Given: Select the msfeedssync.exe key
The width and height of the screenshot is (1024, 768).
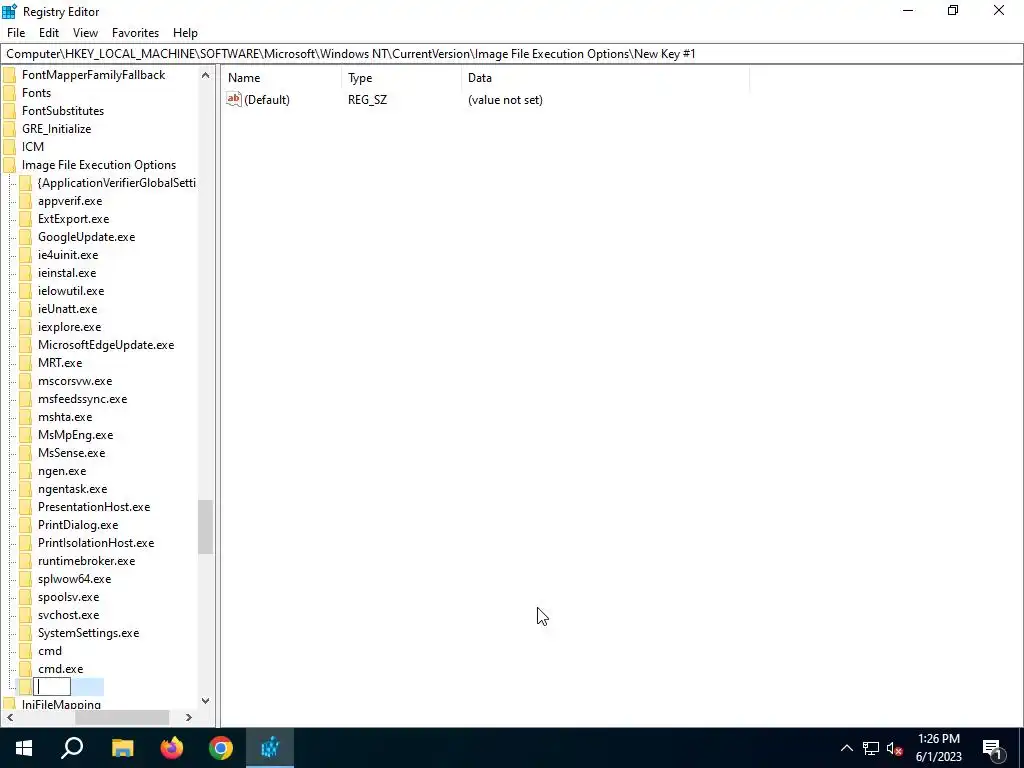Looking at the screenshot, I should 82,399.
